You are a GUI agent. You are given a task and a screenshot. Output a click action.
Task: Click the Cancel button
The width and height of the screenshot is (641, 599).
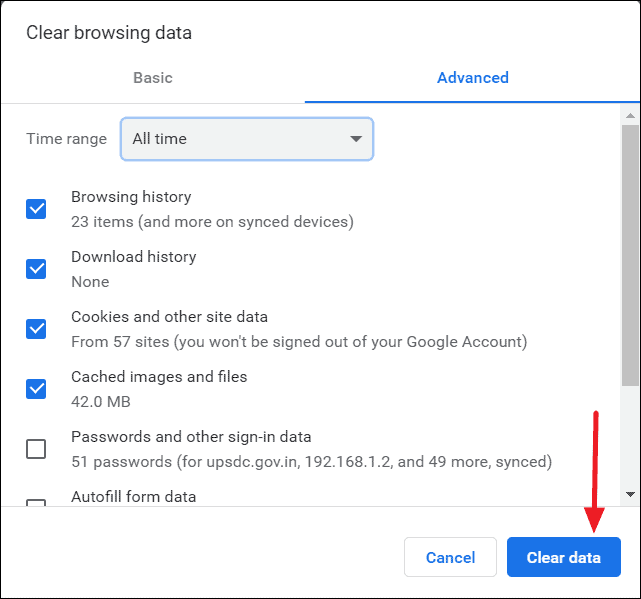(450, 557)
